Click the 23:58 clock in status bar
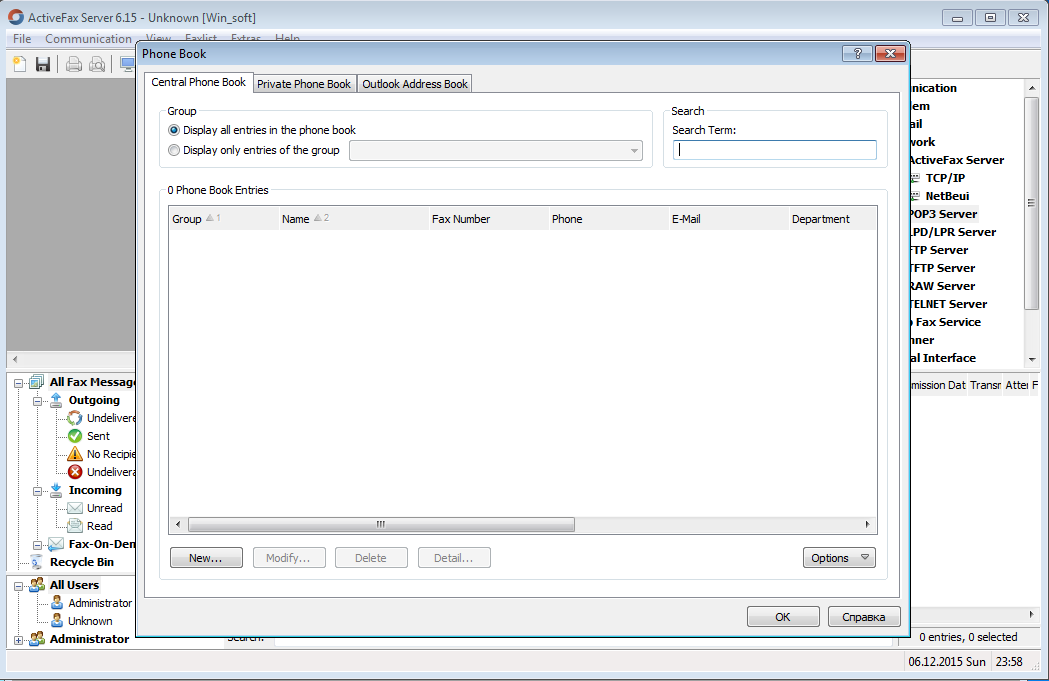The width and height of the screenshot is (1049, 681). (1009, 662)
